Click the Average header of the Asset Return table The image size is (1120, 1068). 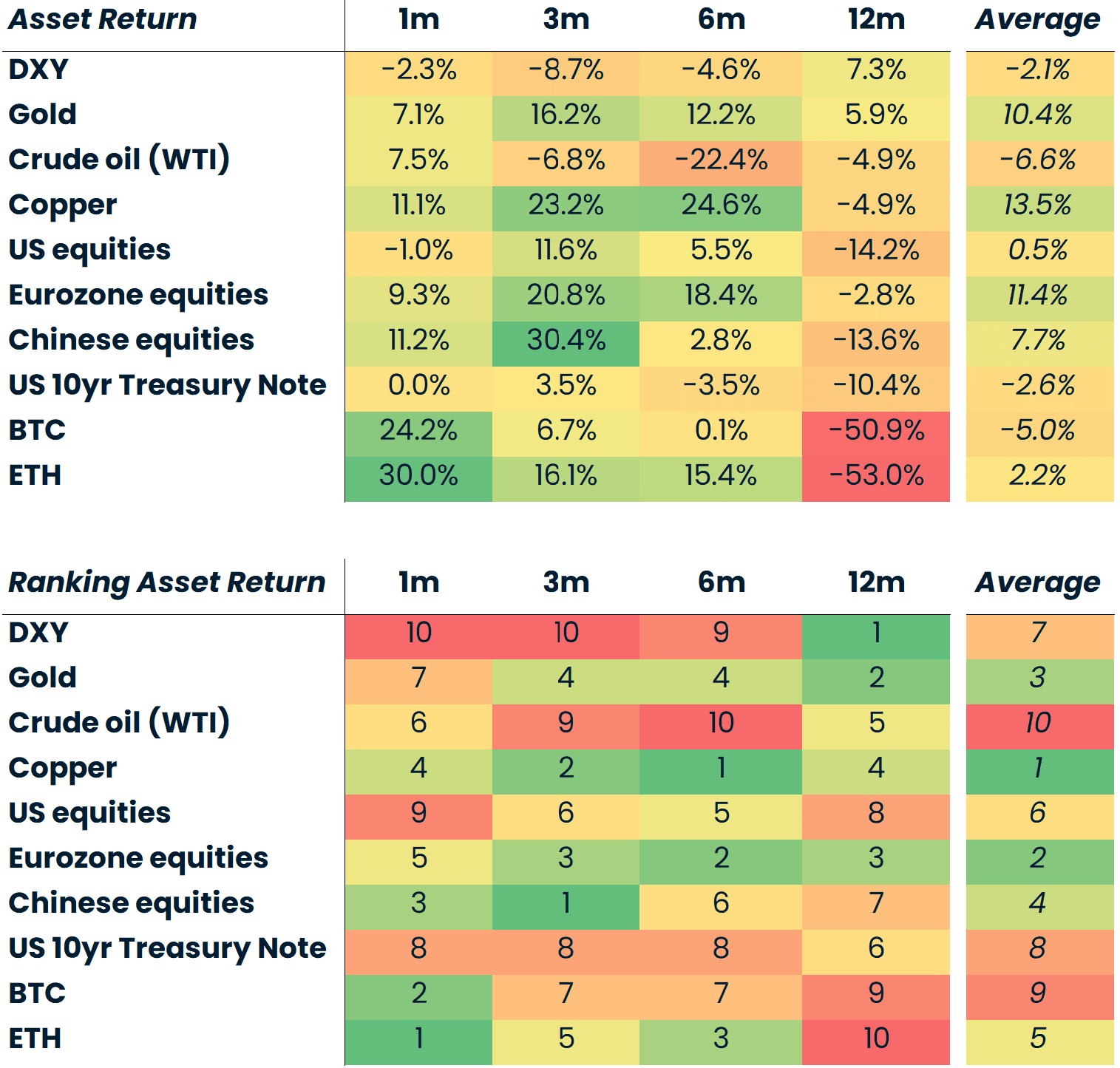(1038, 19)
